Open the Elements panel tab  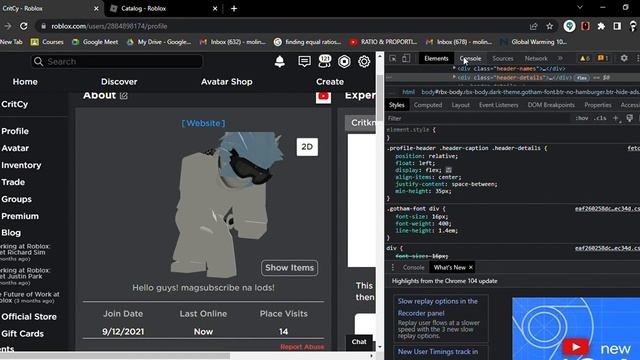(x=436, y=58)
